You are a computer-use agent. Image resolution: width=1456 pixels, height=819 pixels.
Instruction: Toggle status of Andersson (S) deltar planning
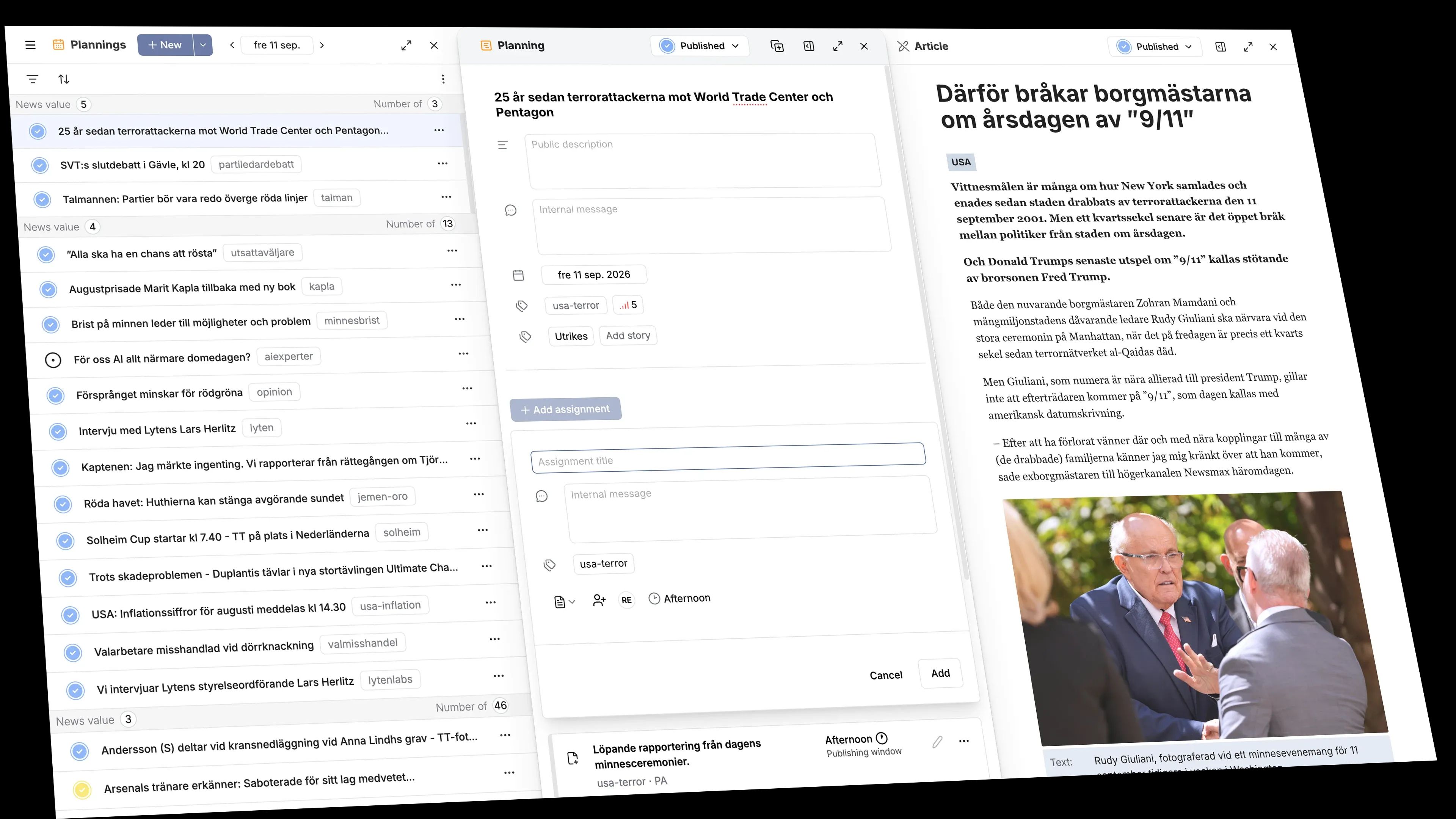(80, 751)
